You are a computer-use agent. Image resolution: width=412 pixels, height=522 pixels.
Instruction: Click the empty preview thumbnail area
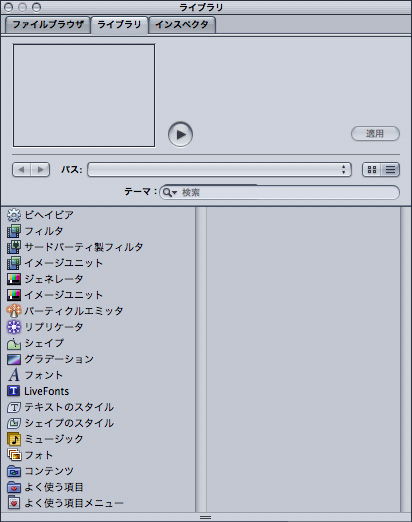[x=84, y=95]
